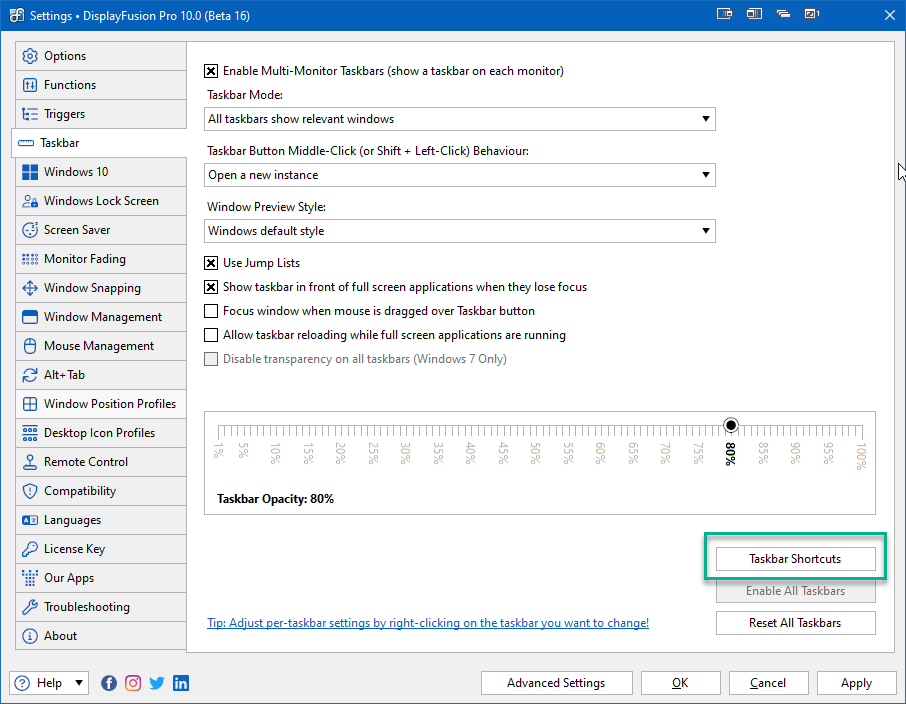
Task: Click the Languages icon
Action: tap(29, 520)
